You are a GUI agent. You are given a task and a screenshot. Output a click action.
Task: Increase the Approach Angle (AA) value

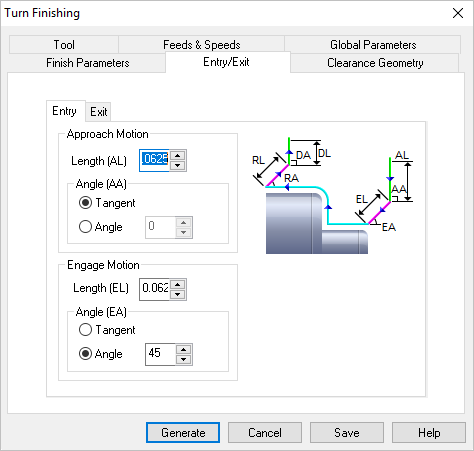click(x=184, y=222)
